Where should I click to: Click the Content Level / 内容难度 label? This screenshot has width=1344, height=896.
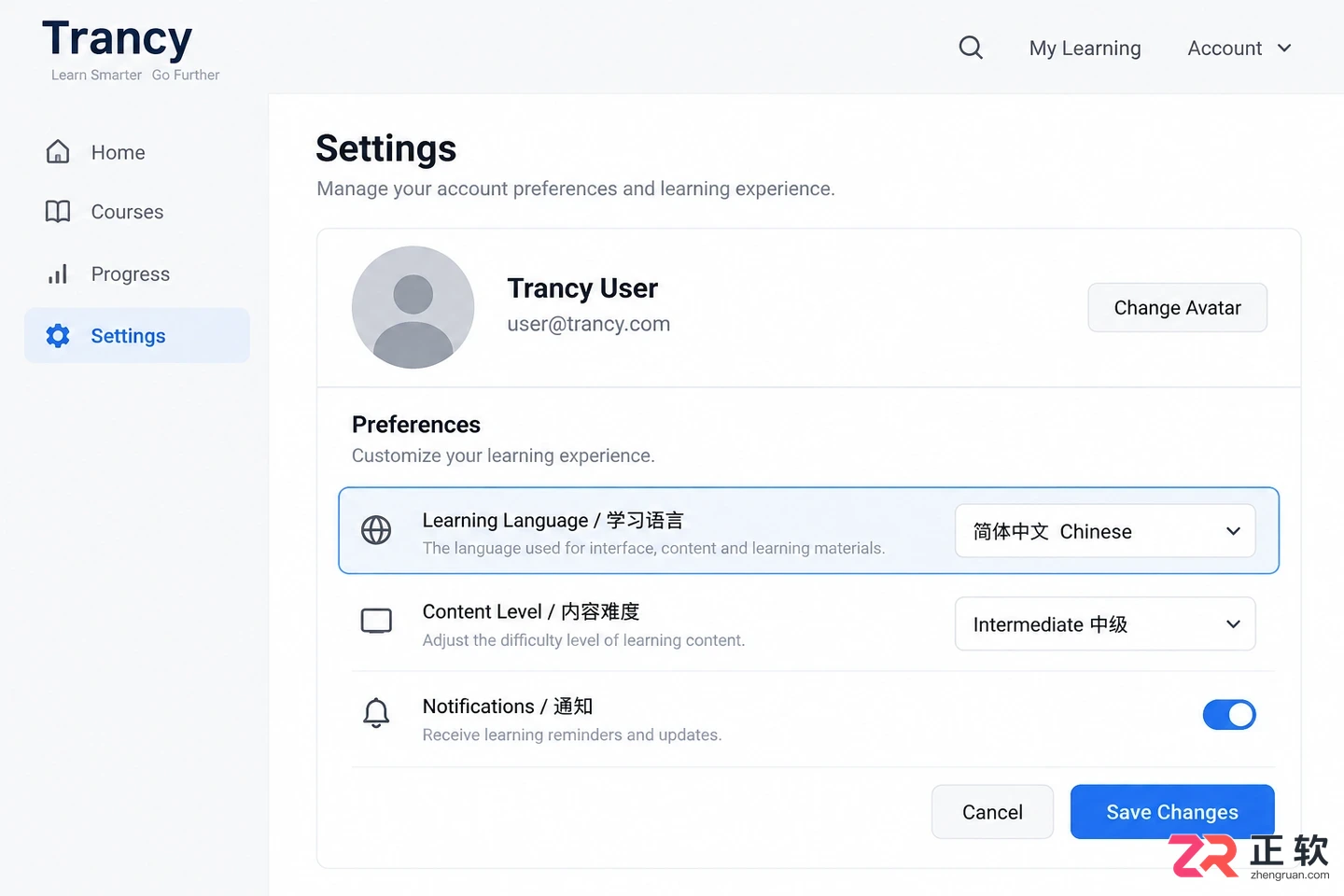(531, 611)
